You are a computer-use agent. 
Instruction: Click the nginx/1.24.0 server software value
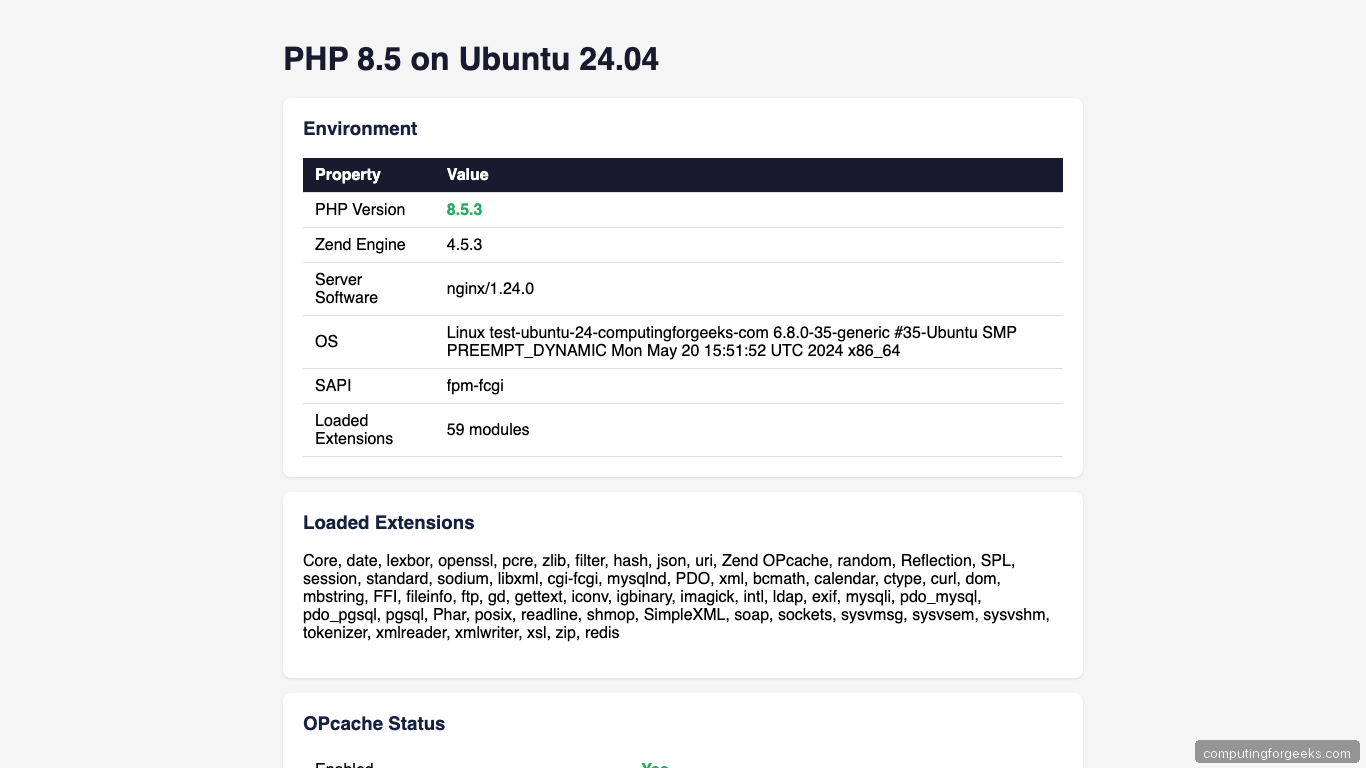490,288
